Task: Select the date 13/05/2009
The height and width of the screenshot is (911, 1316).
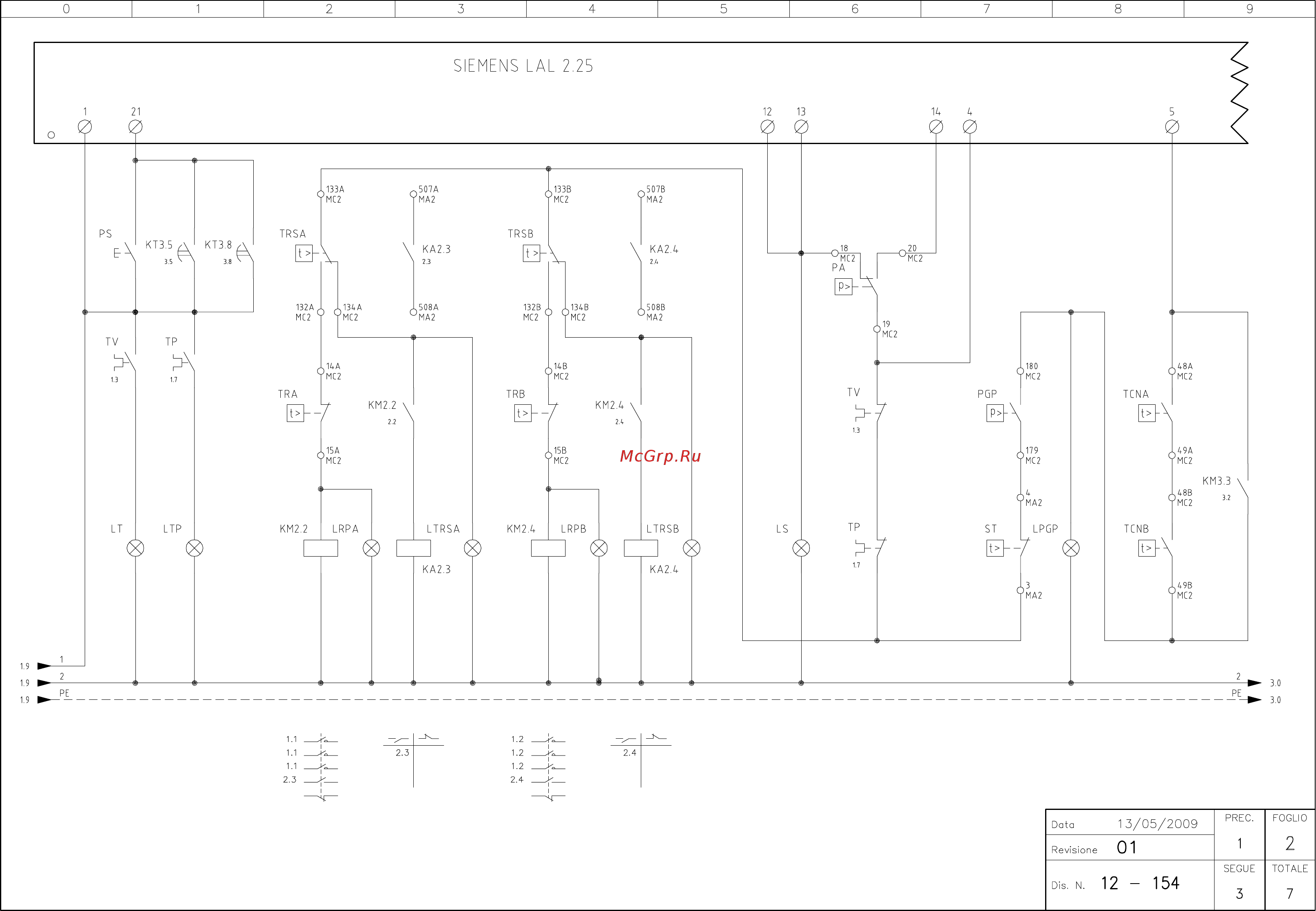Action: 1157,824
